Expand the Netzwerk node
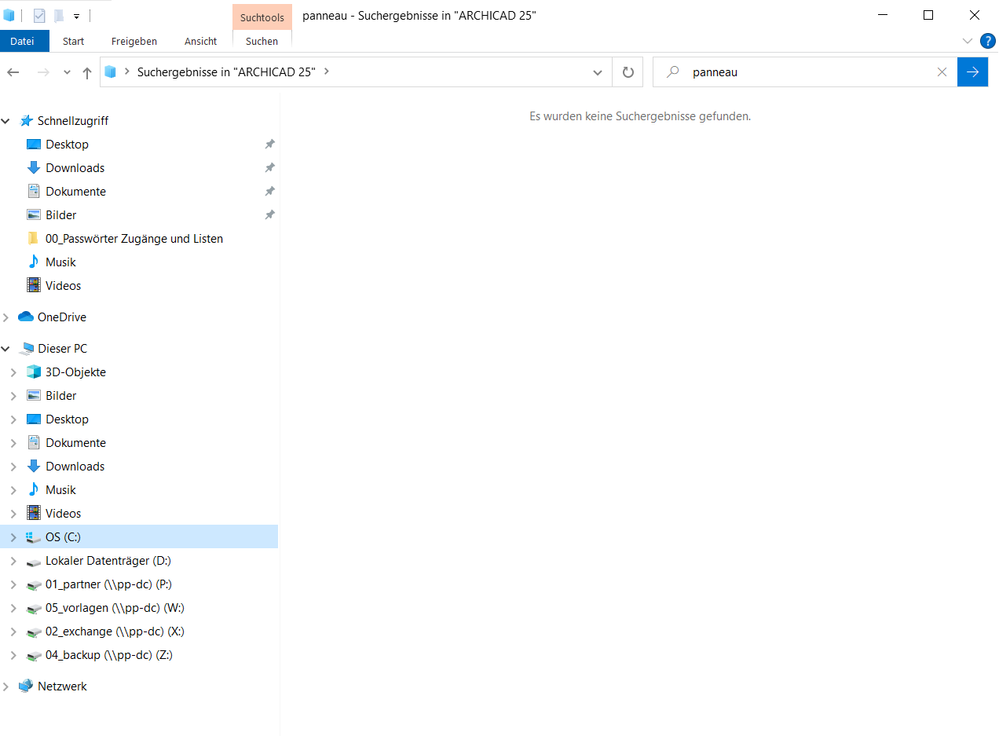Viewport: 999px width, 736px height. [6, 687]
